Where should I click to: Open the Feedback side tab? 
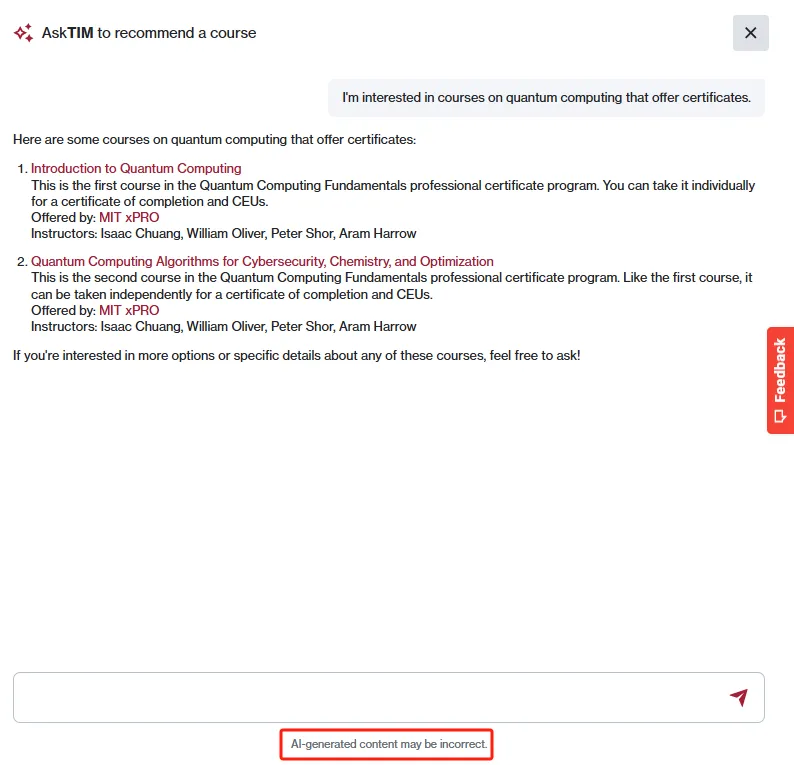pyautogui.click(x=780, y=380)
